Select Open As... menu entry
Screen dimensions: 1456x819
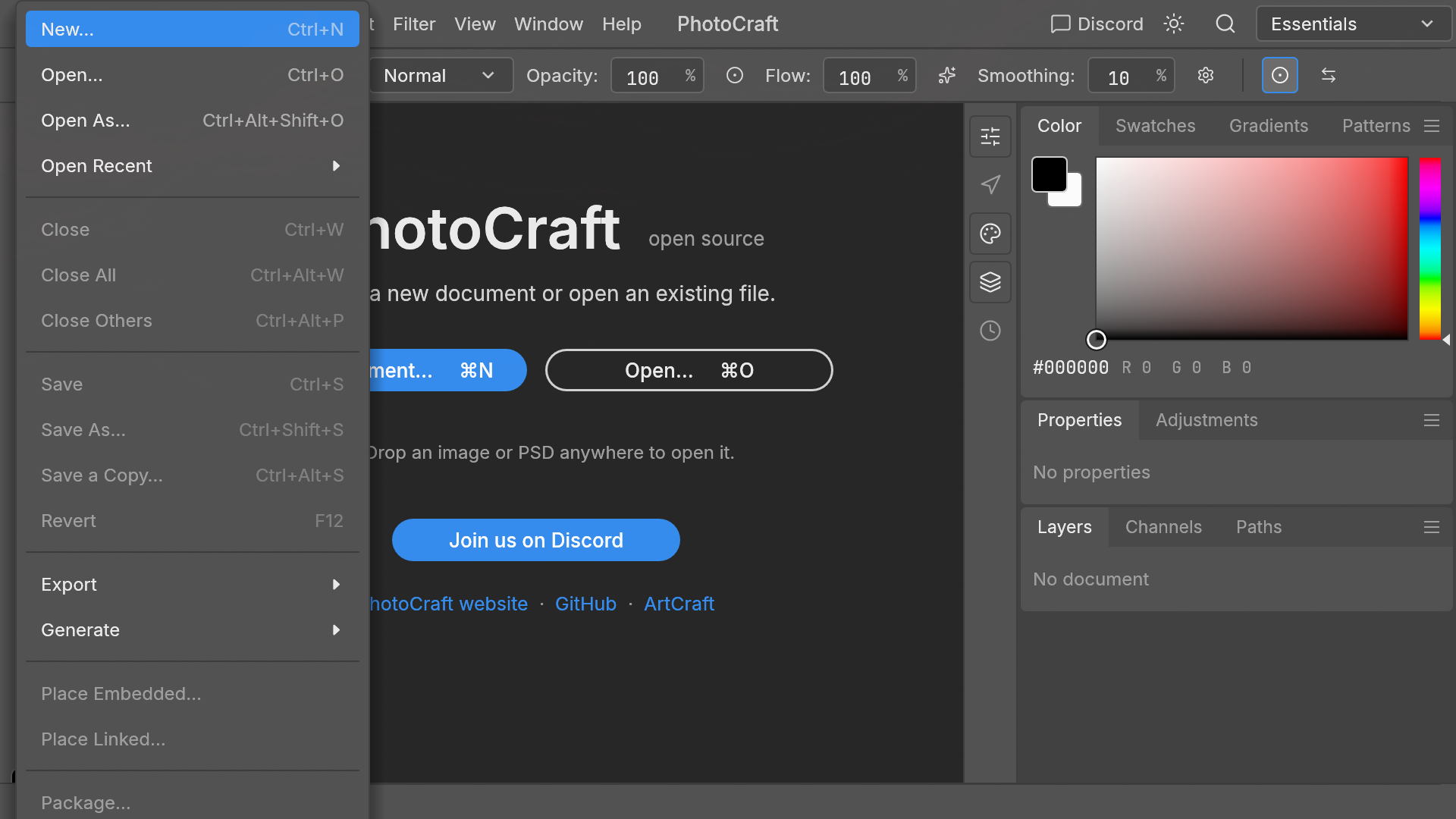click(193, 121)
